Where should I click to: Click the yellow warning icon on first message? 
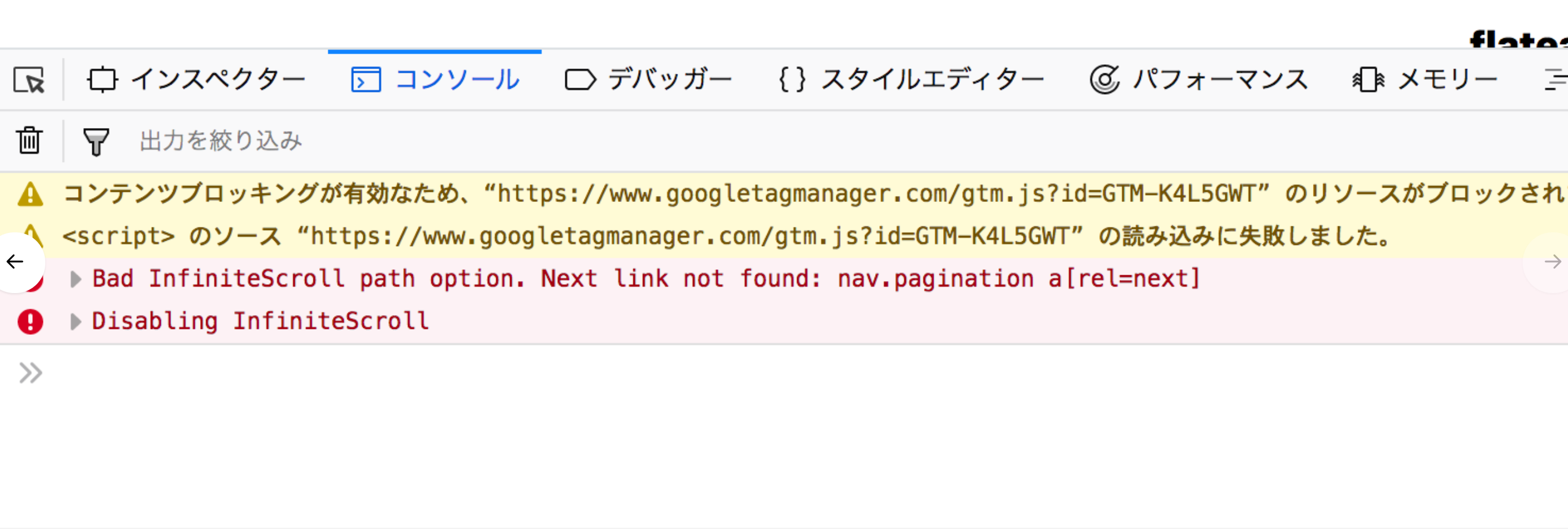(x=30, y=195)
